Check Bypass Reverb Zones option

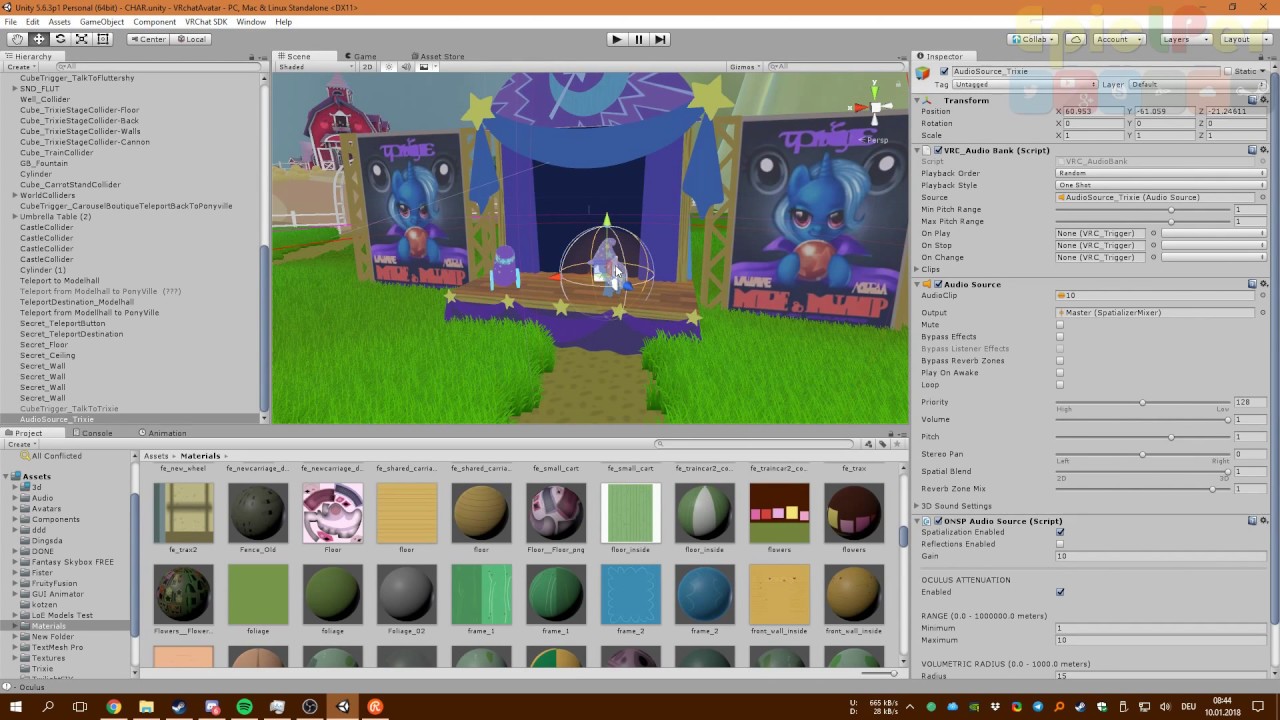[1060, 361]
